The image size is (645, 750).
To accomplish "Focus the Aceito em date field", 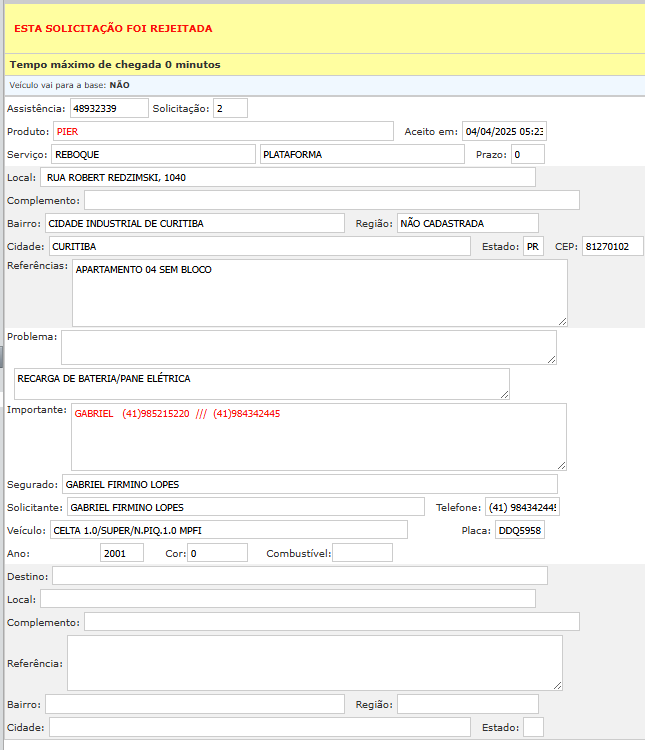I will 504,131.
